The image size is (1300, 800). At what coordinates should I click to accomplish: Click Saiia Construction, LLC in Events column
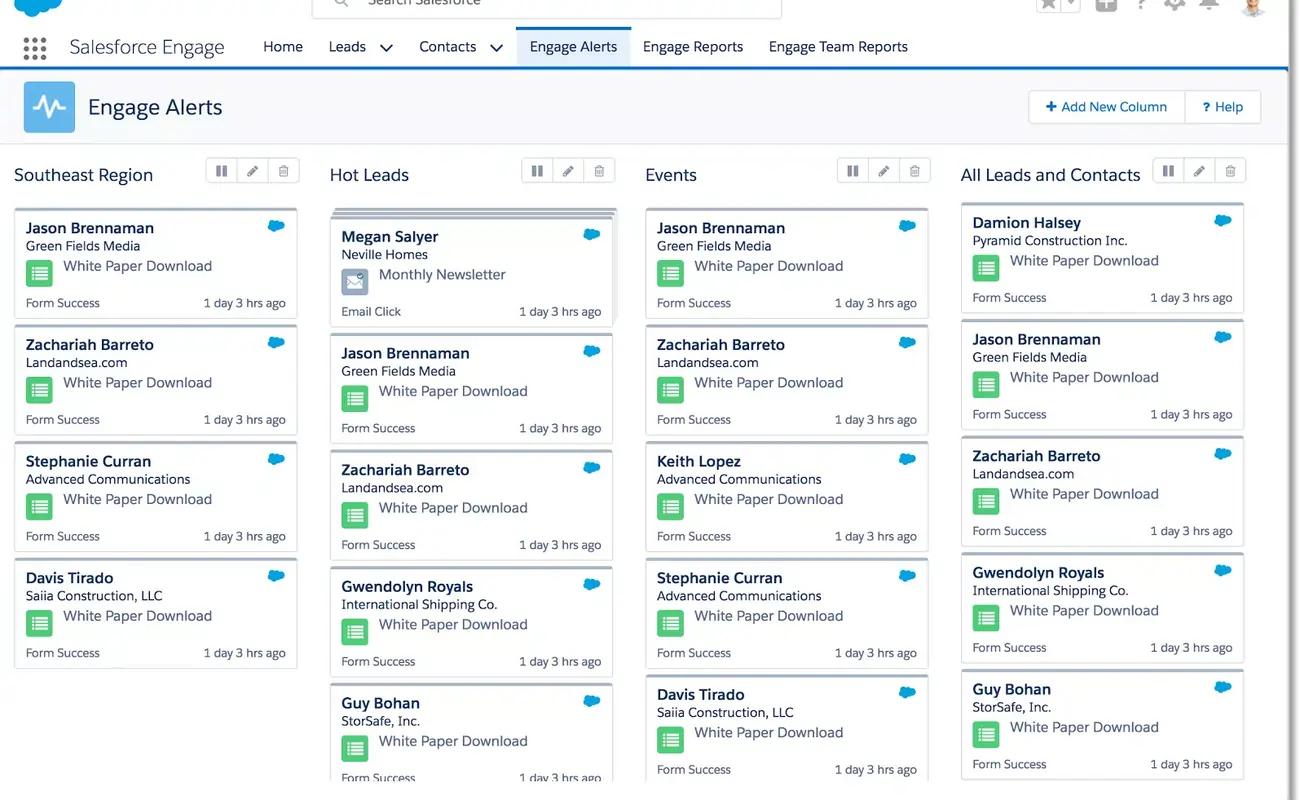[725, 713]
